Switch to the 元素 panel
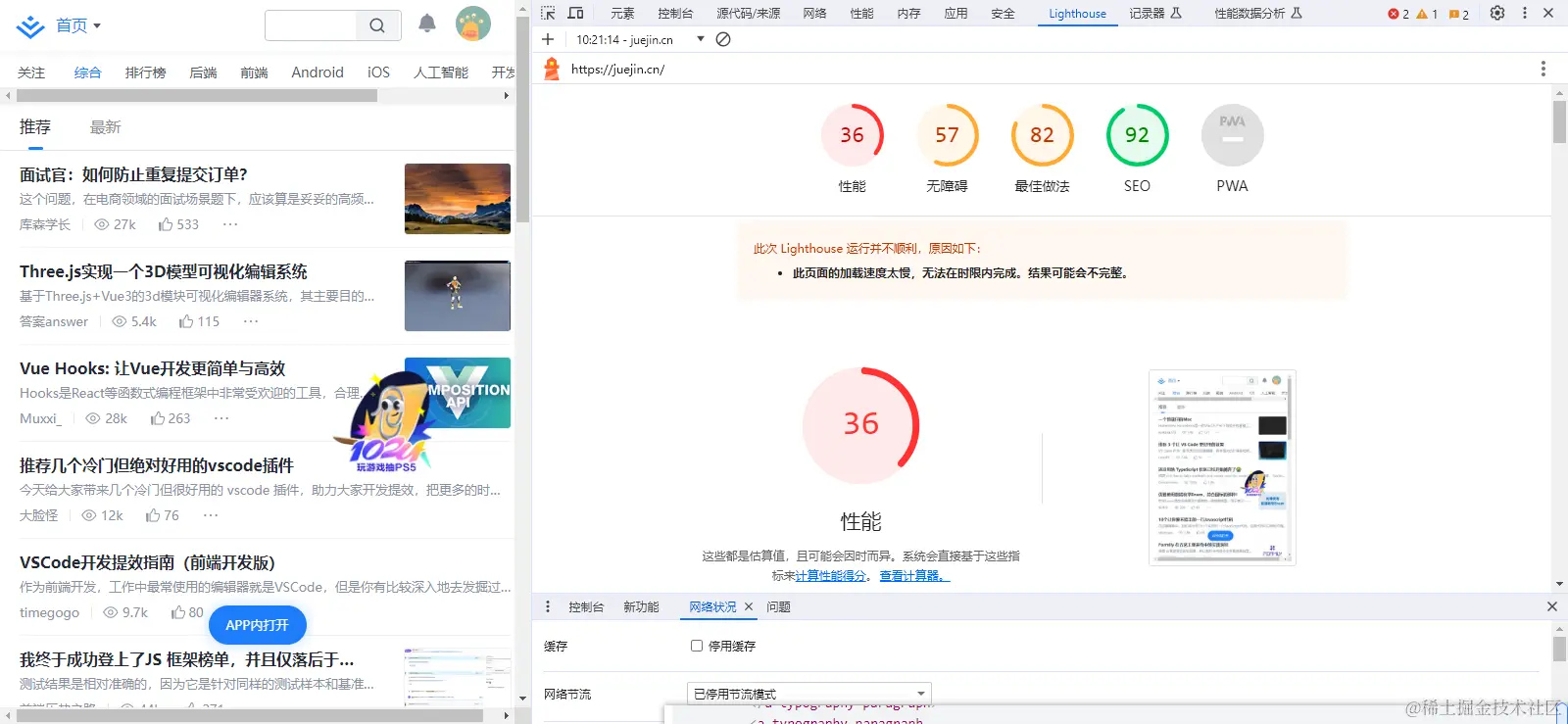 pyautogui.click(x=622, y=14)
